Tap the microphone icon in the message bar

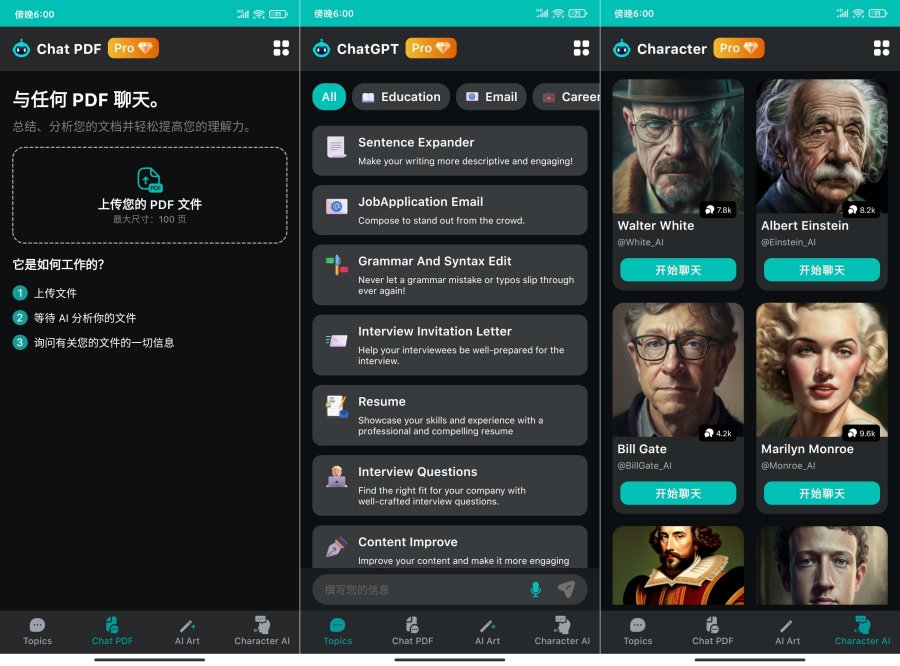click(x=536, y=590)
